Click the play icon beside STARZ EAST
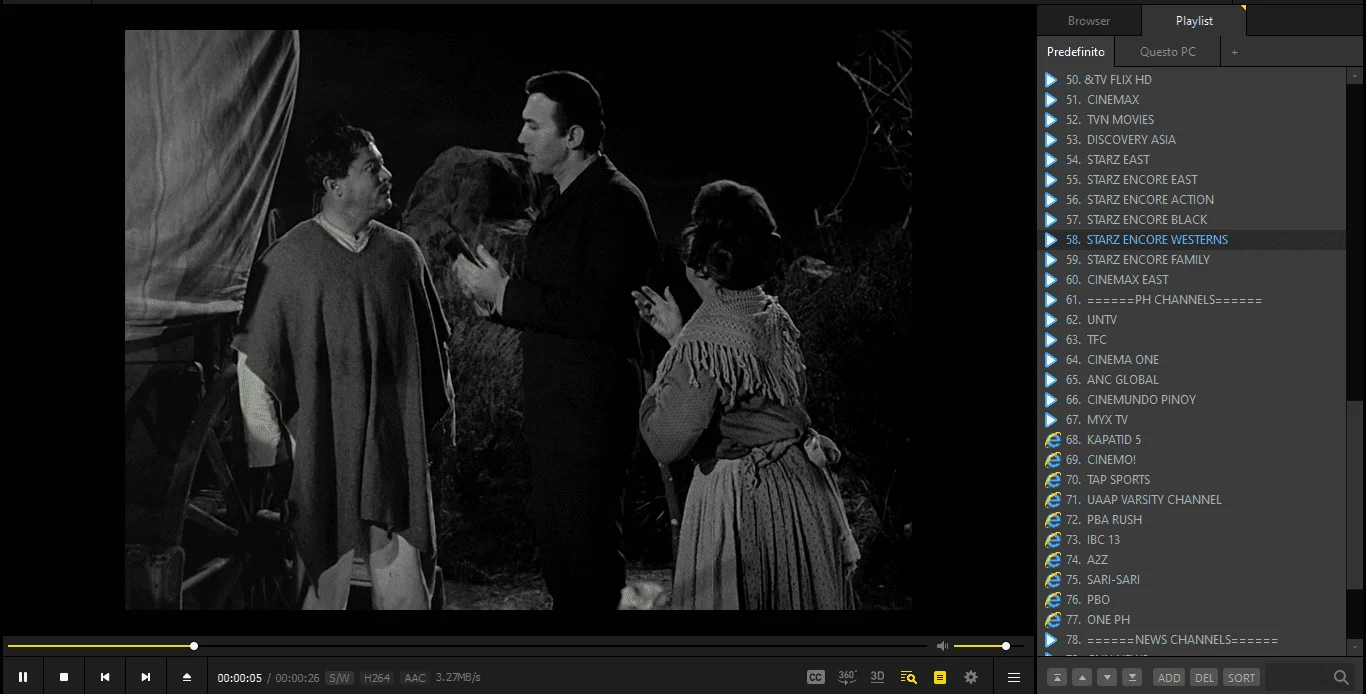 tap(1051, 160)
